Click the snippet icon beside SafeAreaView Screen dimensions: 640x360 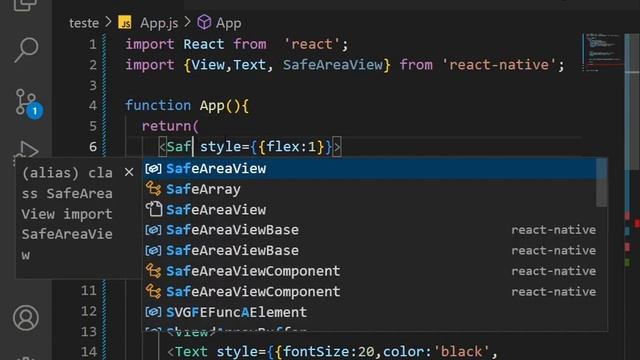(x=153, y=209)
